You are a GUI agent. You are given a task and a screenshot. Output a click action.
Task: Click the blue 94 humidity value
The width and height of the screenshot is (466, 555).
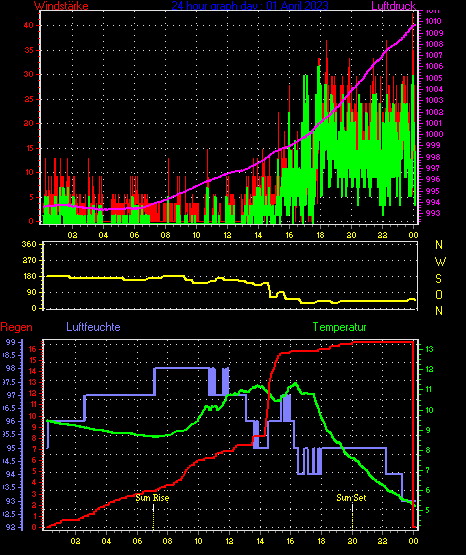point(11,474)
